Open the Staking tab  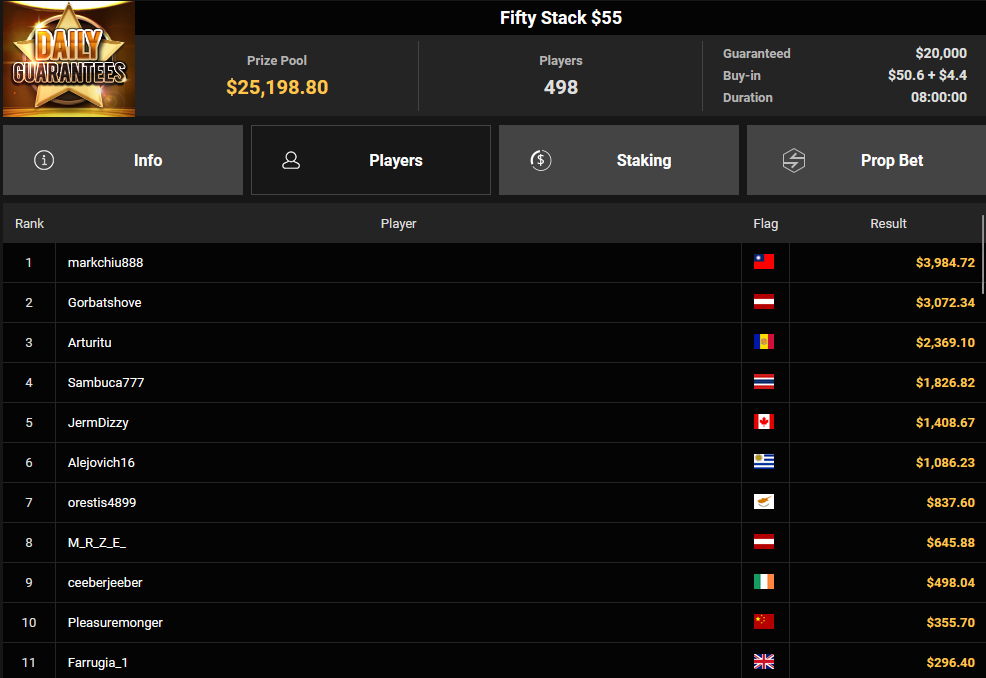[619, 160]
